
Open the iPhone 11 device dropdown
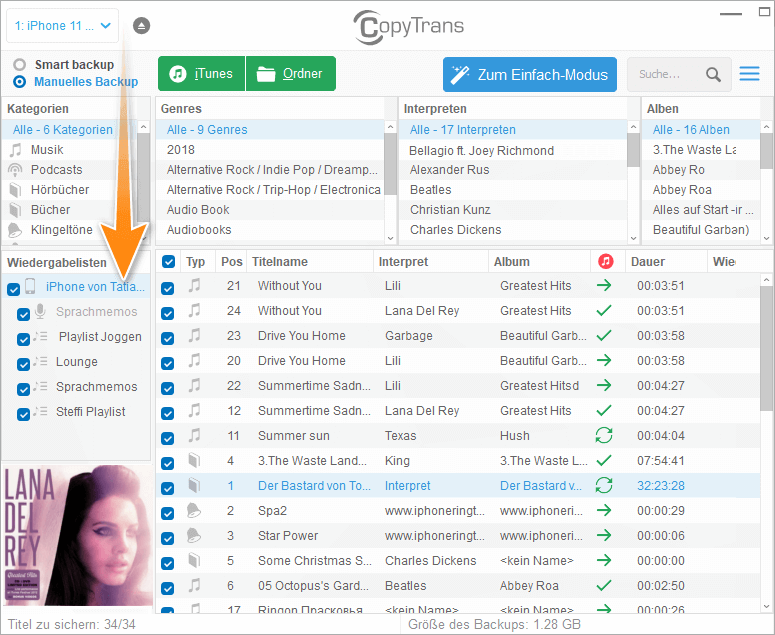(x=62, y=26)
